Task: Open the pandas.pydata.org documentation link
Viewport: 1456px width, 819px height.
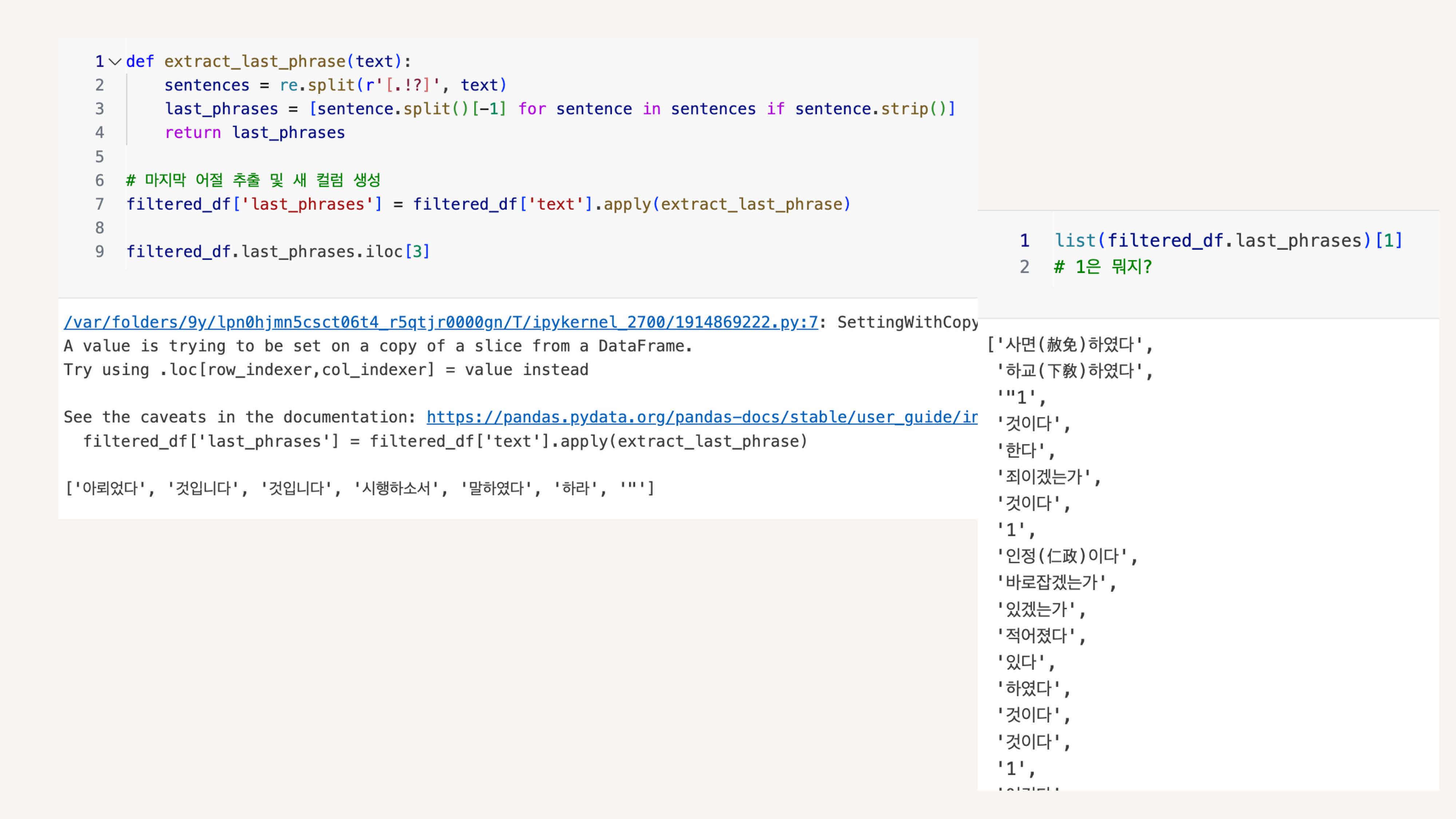Action: click(701, 417)
